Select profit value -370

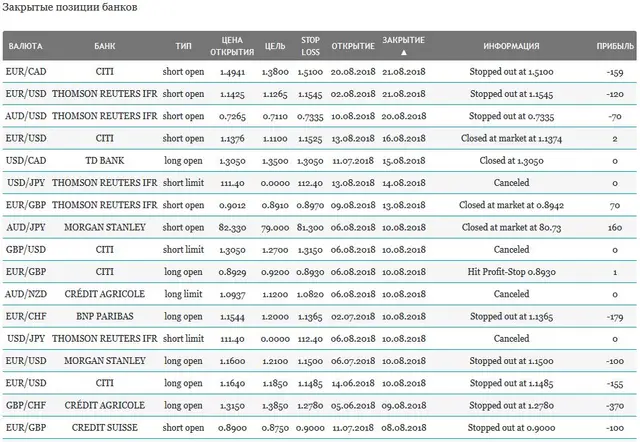tap(615, 406)
